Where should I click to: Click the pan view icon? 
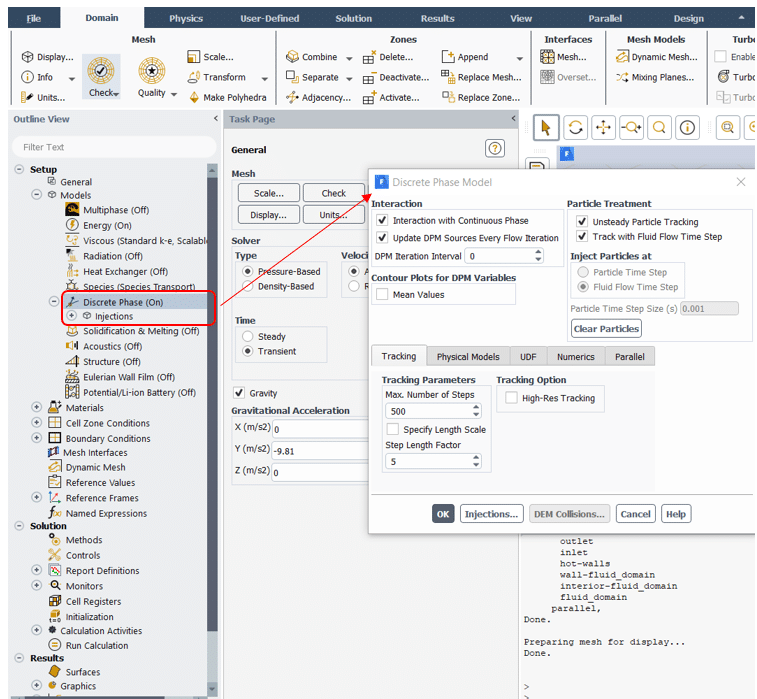(x=603, y=127)
